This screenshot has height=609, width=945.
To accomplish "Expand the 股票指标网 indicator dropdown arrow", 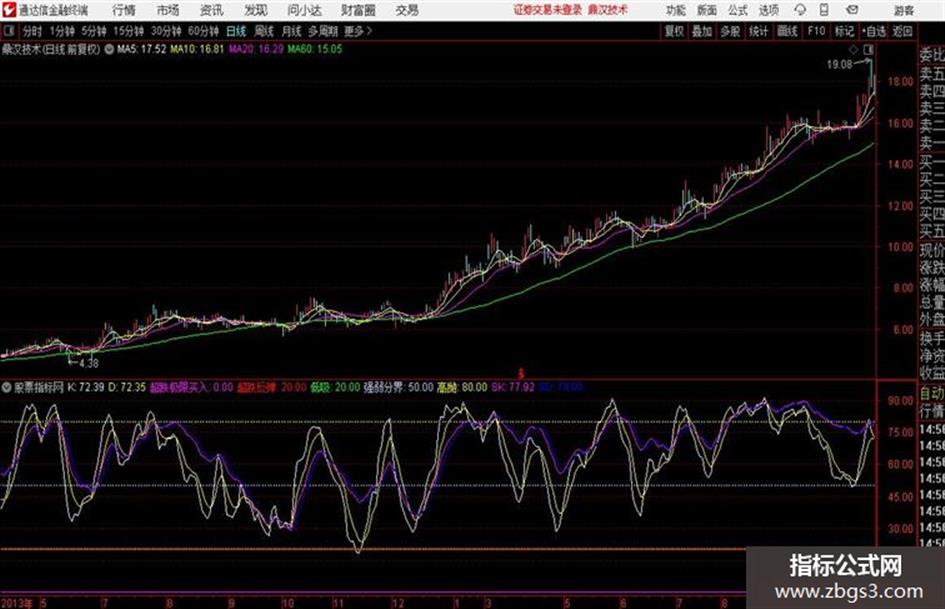I will [x=7, y=387].
